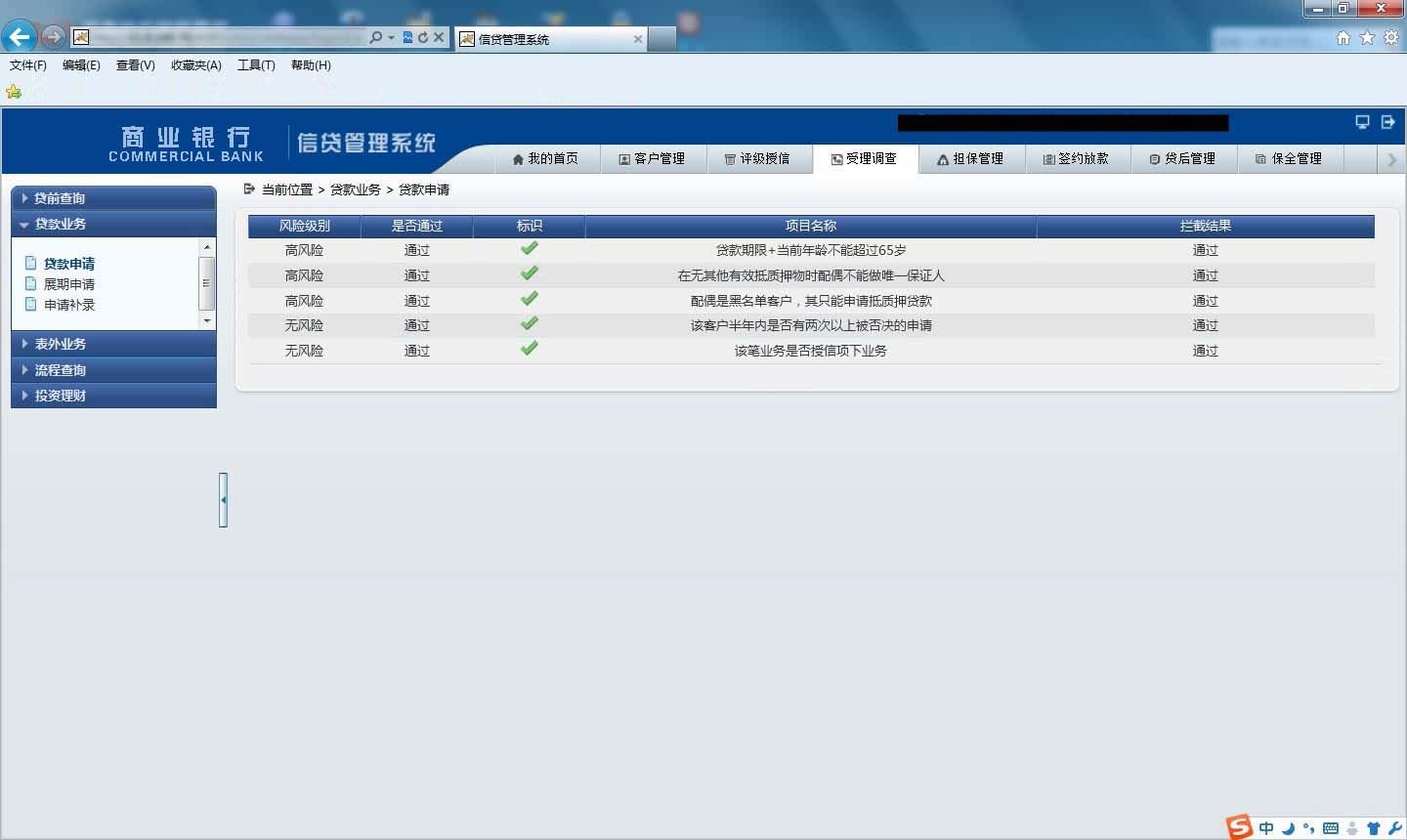Click the Refresh icon in the address bar
The width and height of the screenshot is (1407, 840).
click(423, 37)
